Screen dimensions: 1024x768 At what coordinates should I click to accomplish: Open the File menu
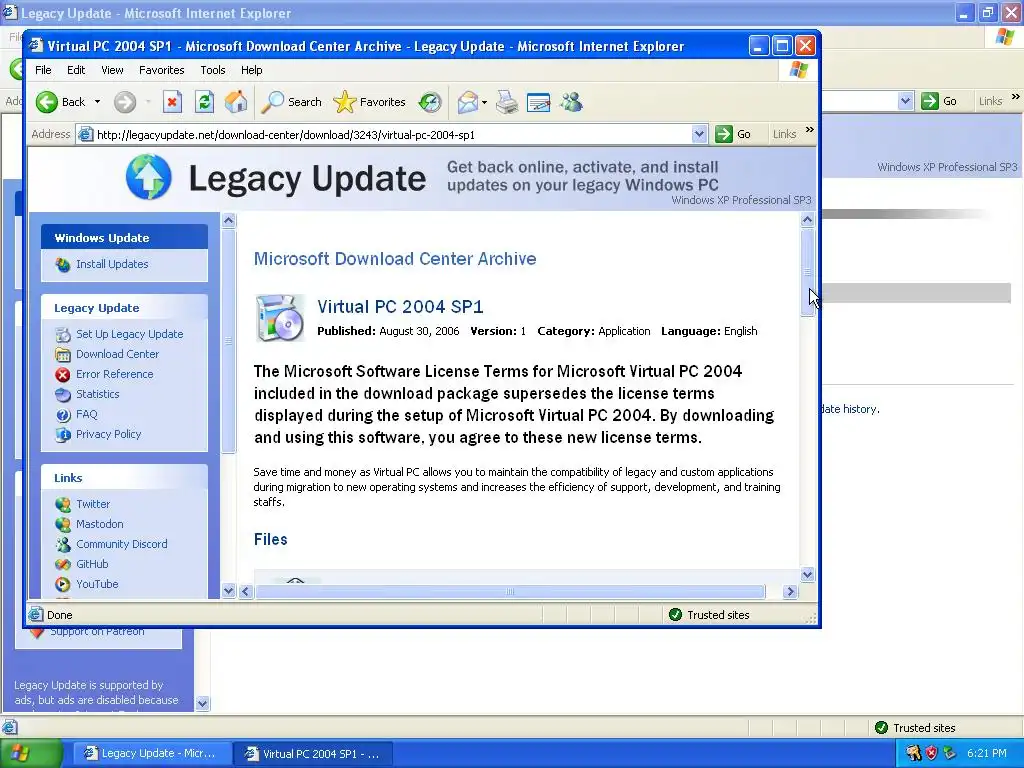43,70
